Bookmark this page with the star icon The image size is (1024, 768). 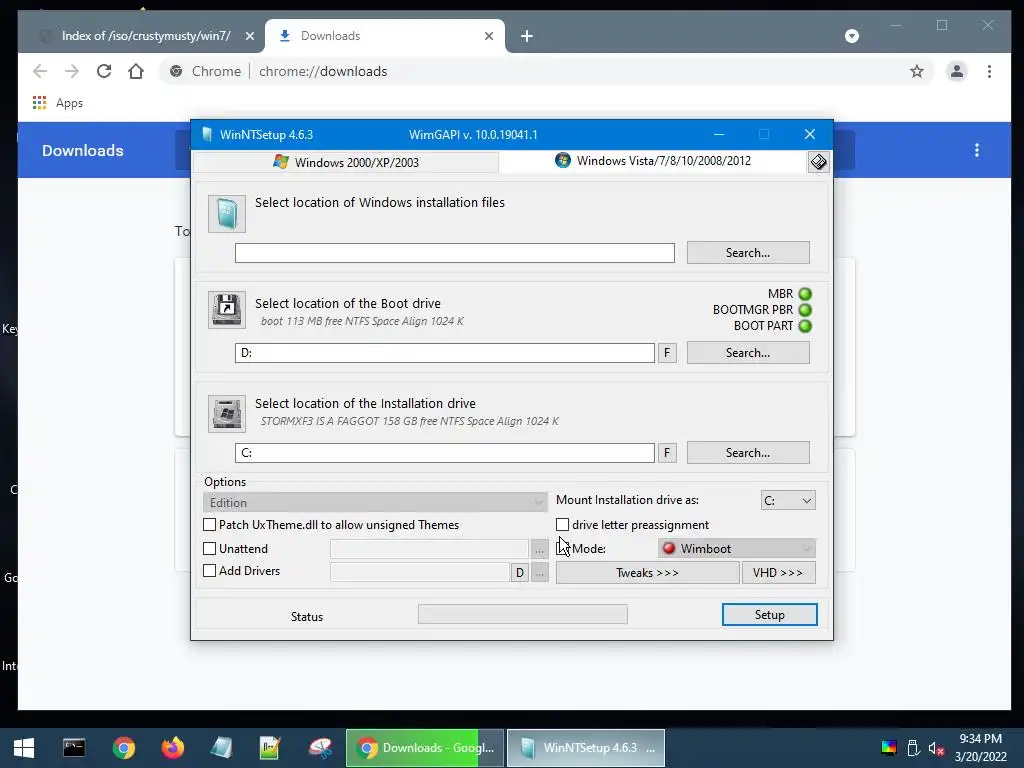917,71
